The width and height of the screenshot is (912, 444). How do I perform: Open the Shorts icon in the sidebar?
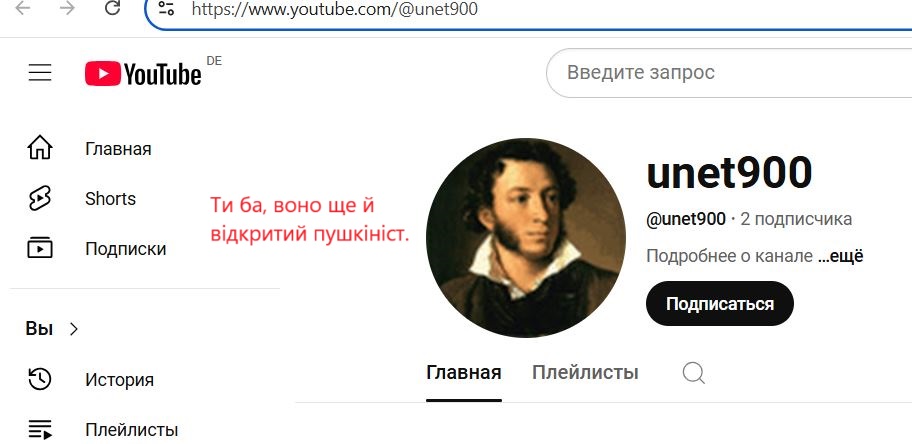pyautogui.click(x=40, y=199)
